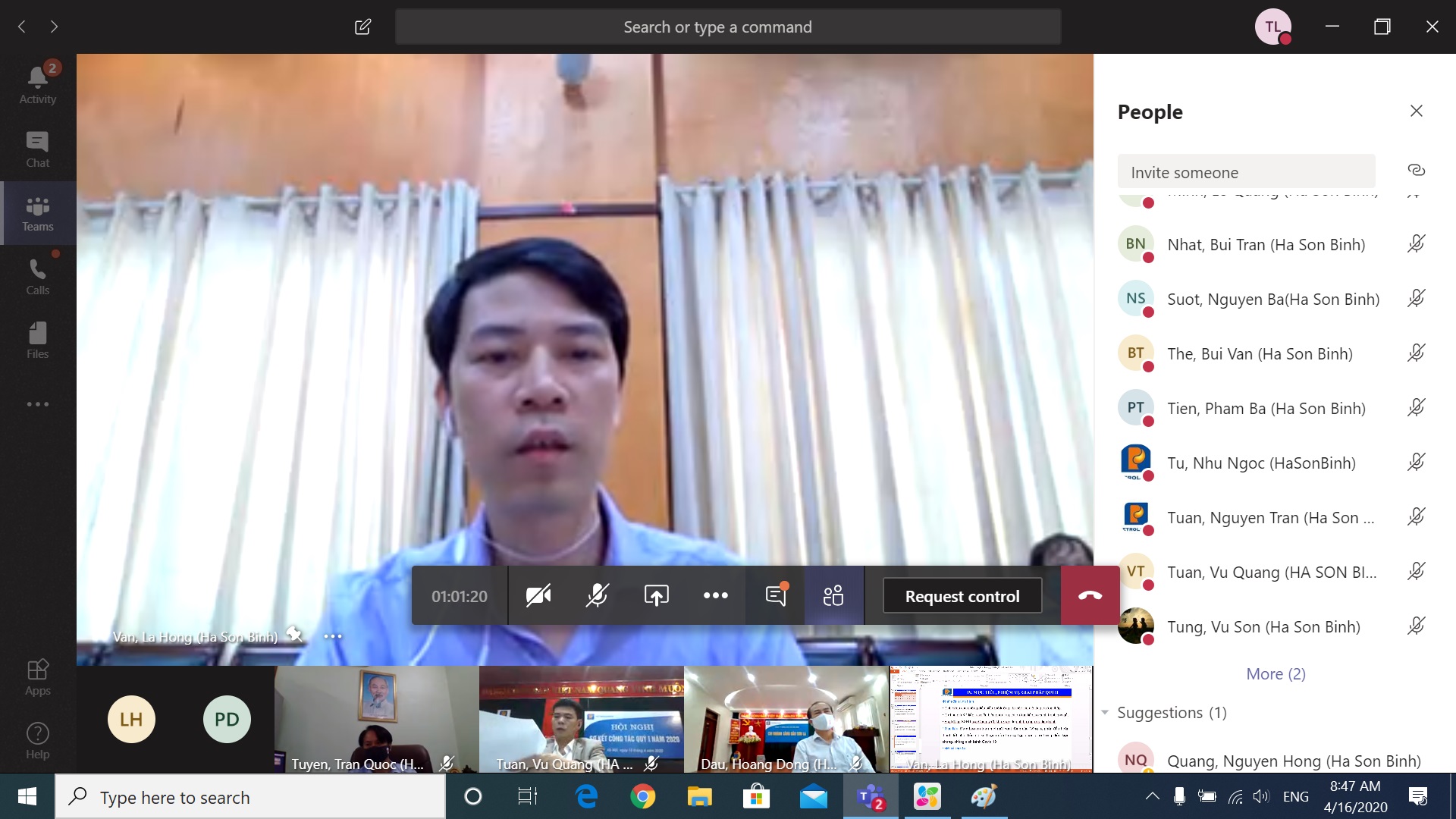Viewport: 1456px width, 819px height.
Task: Switch to the Teams section
Action: (x=38, y=213)
